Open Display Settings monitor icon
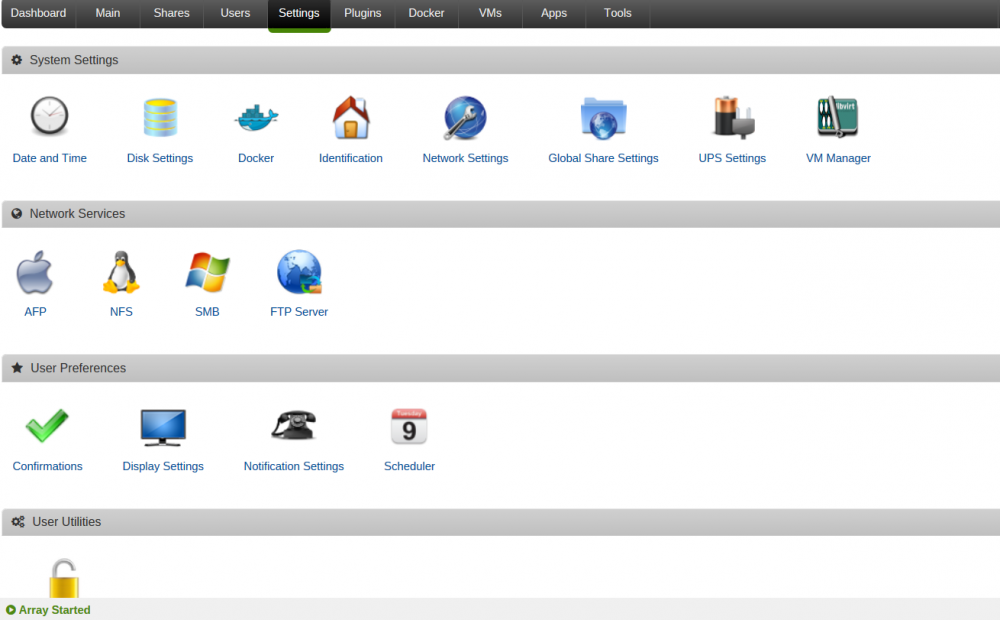 tap(163, 427)
